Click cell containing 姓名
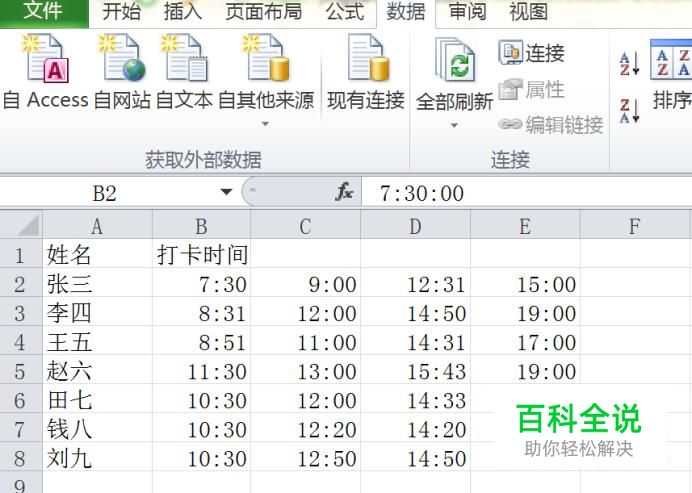The width and height of the screenshot is (692, 493). point(98,255)
